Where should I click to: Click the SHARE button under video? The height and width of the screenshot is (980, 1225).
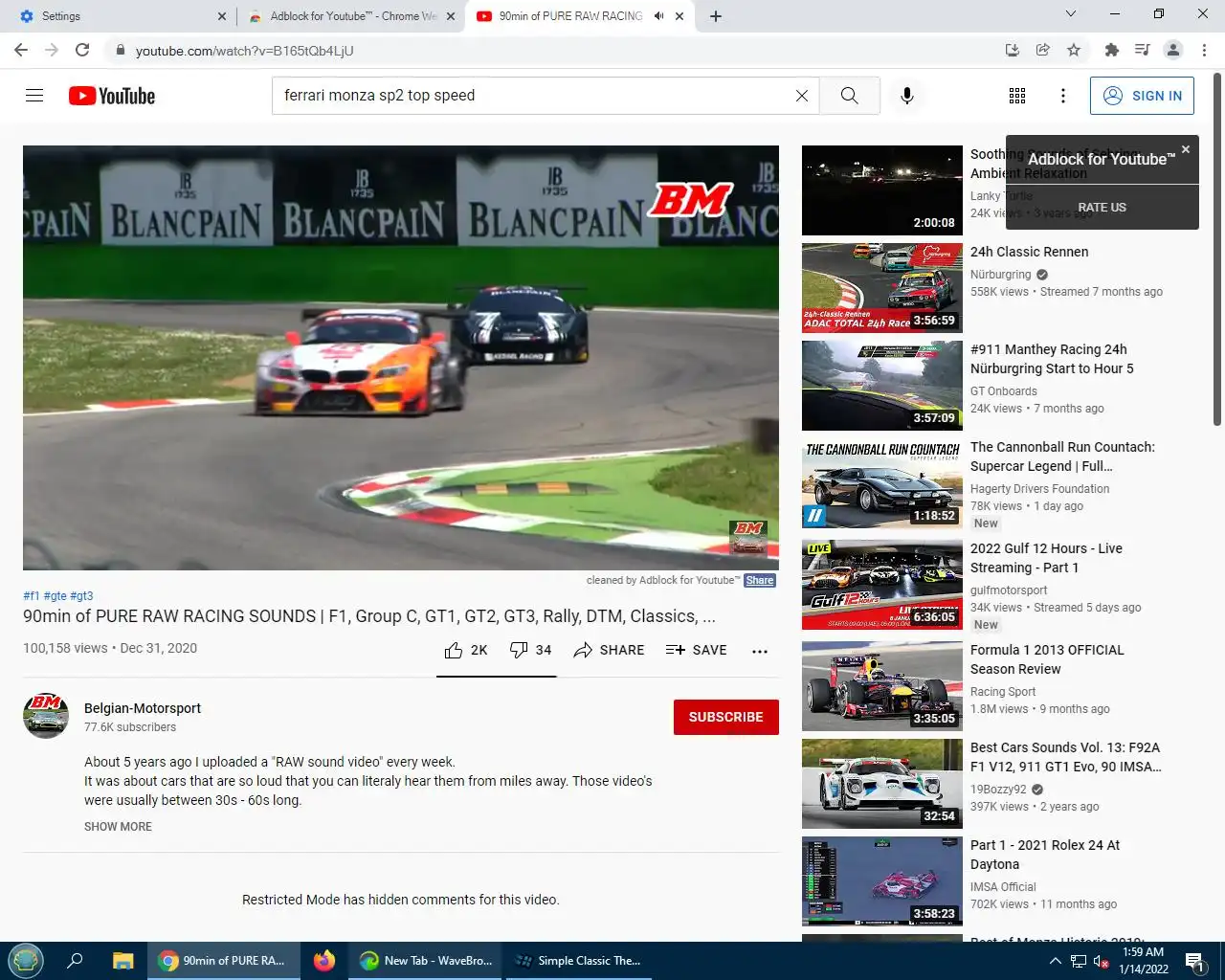(x=609, y=650)
